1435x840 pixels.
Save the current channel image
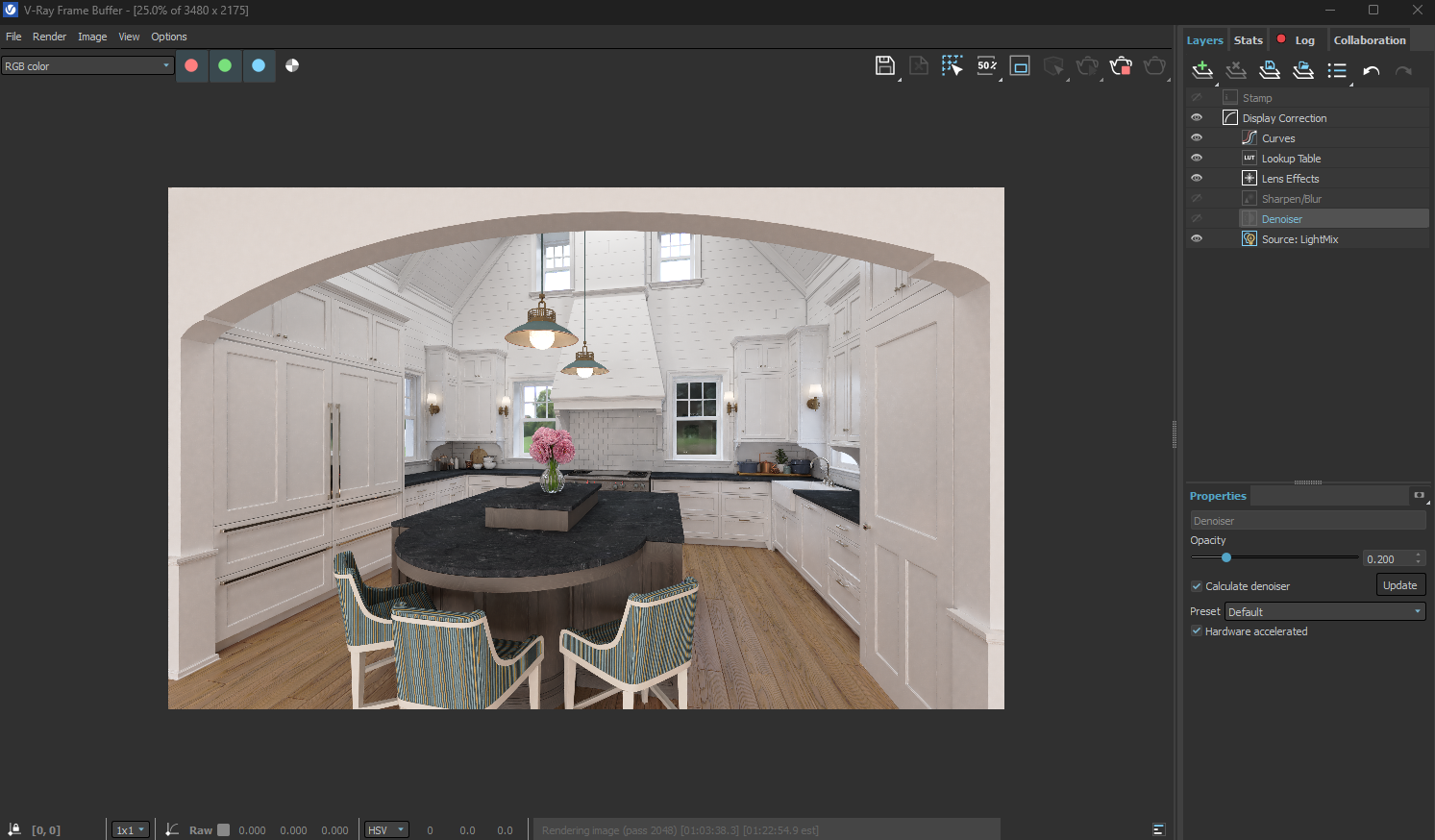pyautogui.click(x=885, y=65)
